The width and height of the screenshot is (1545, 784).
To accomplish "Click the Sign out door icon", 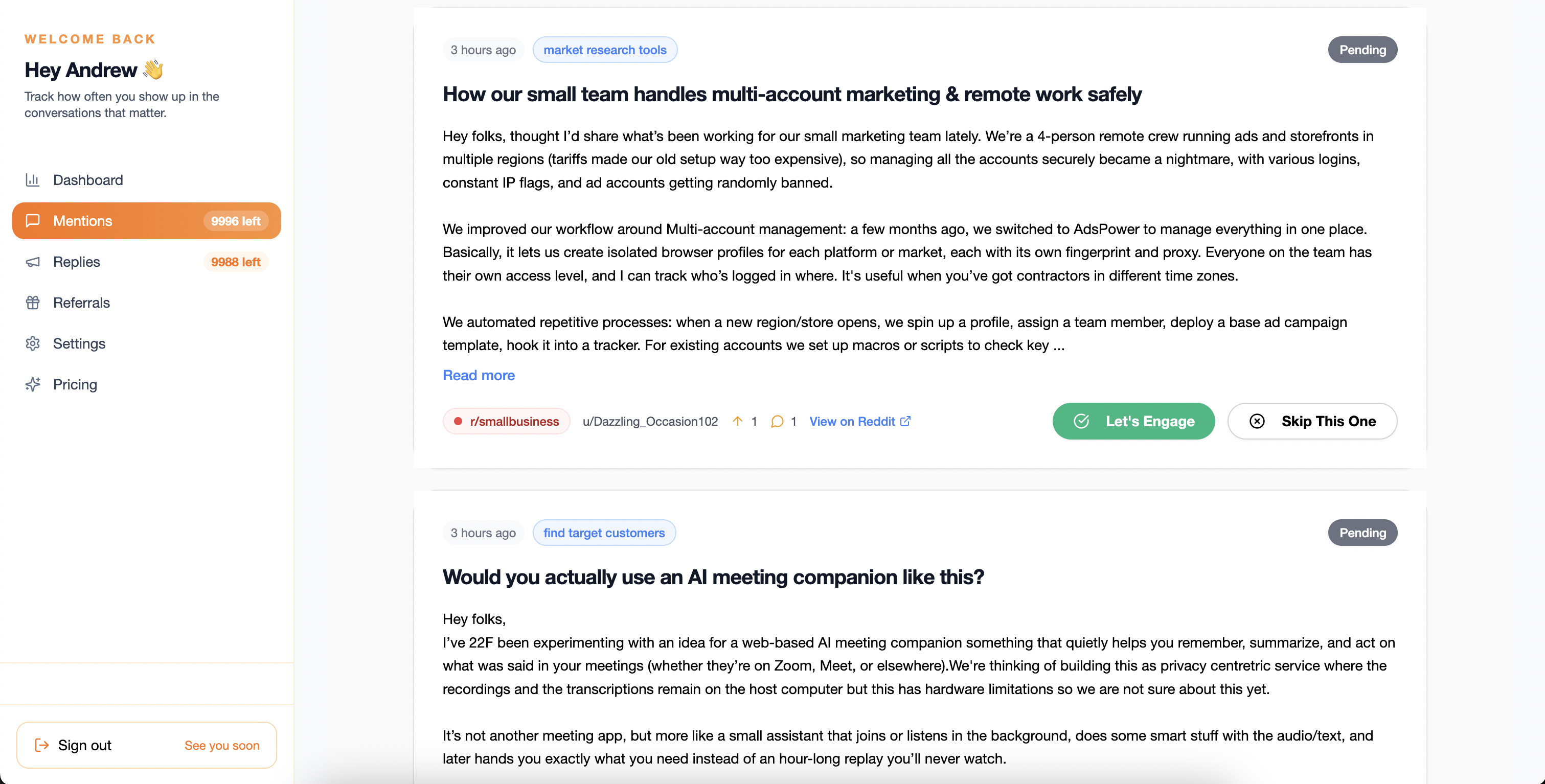I will coord(41,745).
